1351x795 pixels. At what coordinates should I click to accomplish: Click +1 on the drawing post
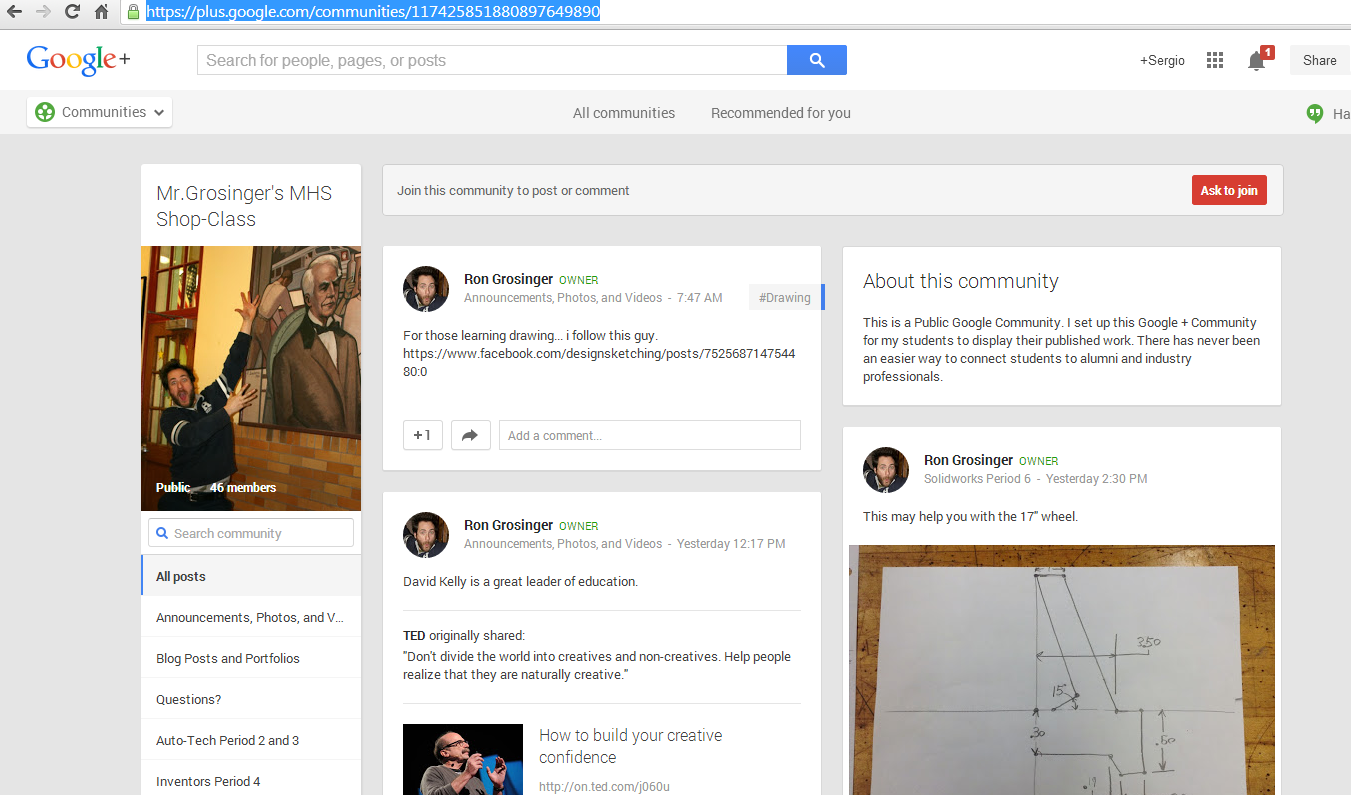[423, 435]
